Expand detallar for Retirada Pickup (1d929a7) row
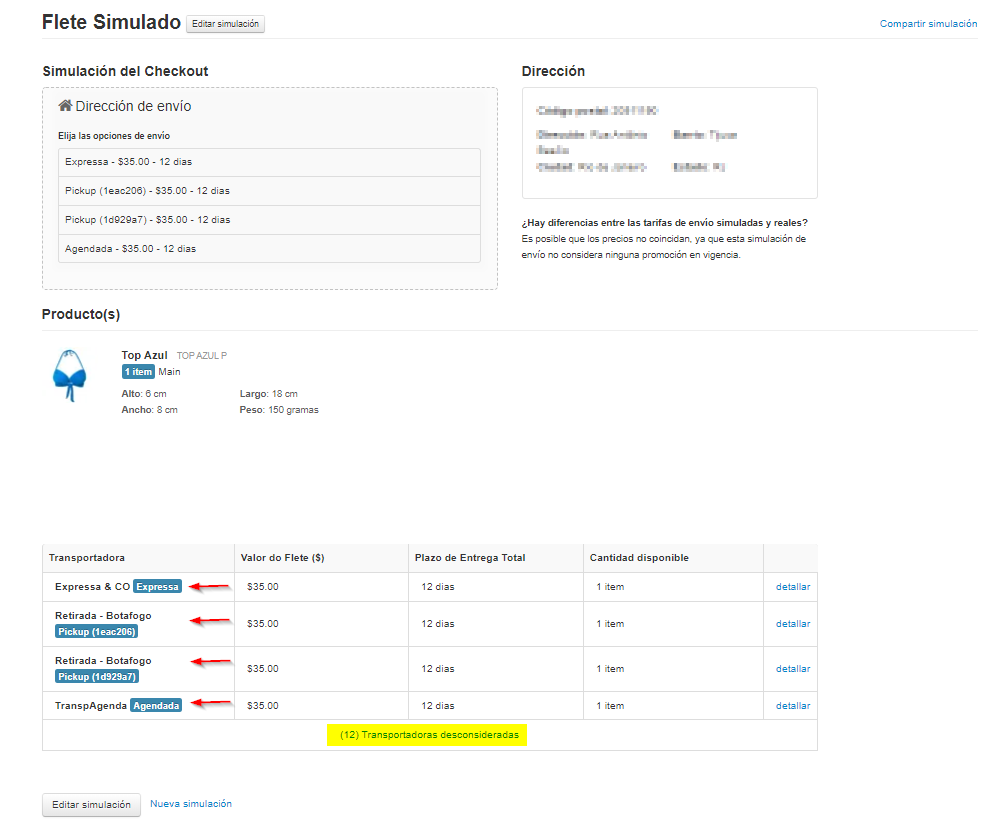 pos(793,669)
